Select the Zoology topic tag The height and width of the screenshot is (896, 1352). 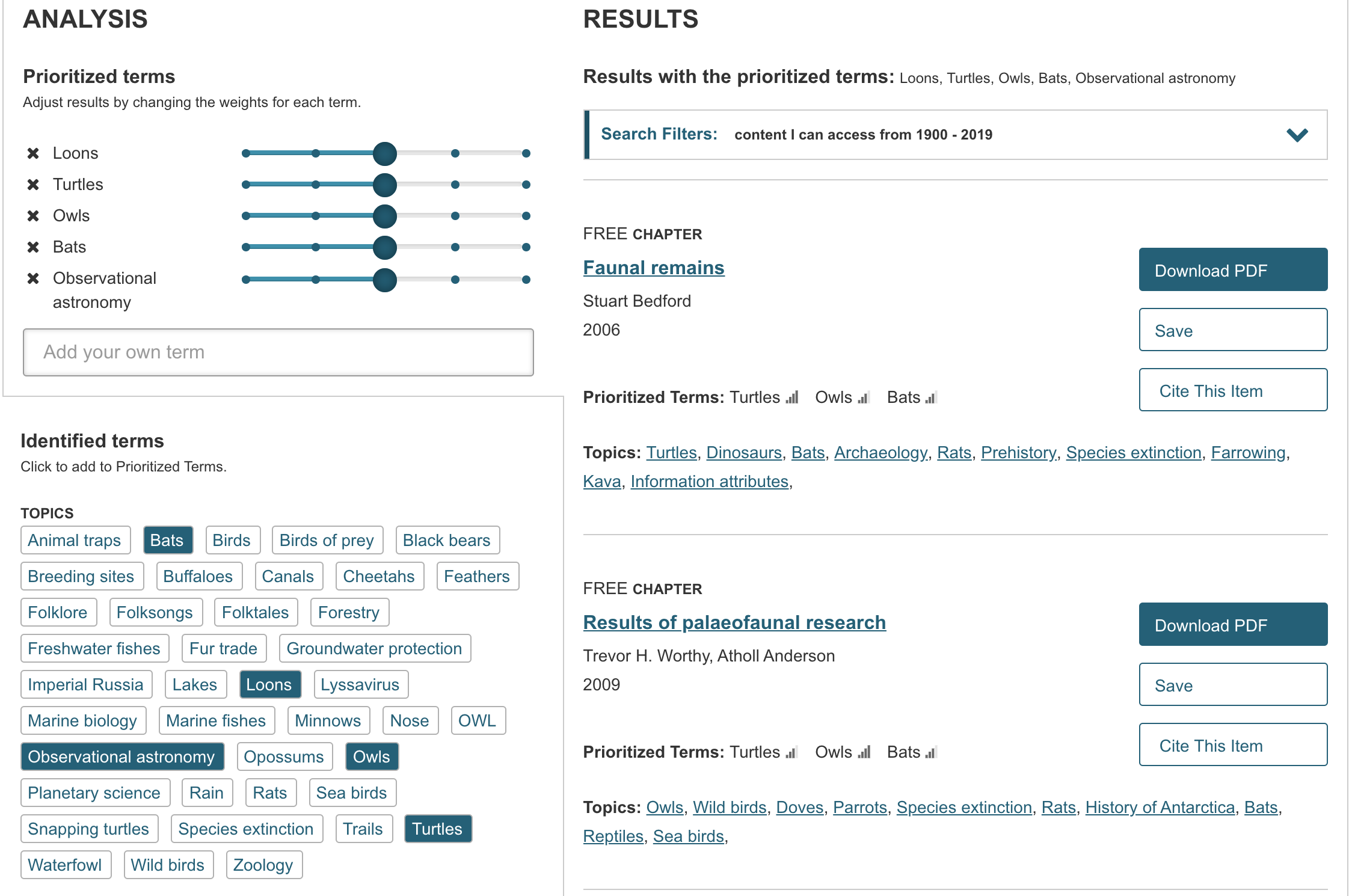coord(264,865)
